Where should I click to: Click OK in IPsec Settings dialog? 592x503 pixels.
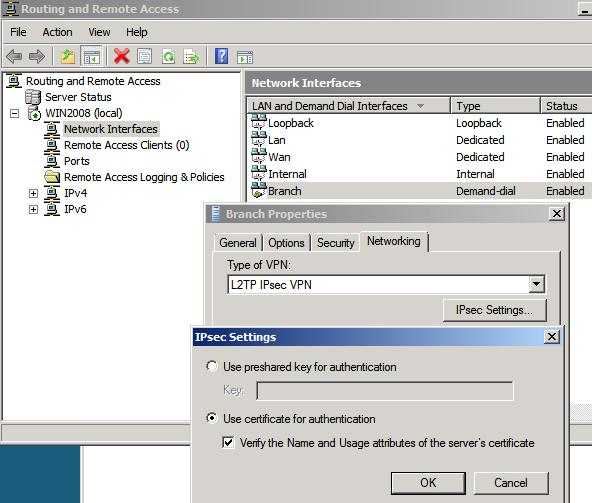(428, 483)
